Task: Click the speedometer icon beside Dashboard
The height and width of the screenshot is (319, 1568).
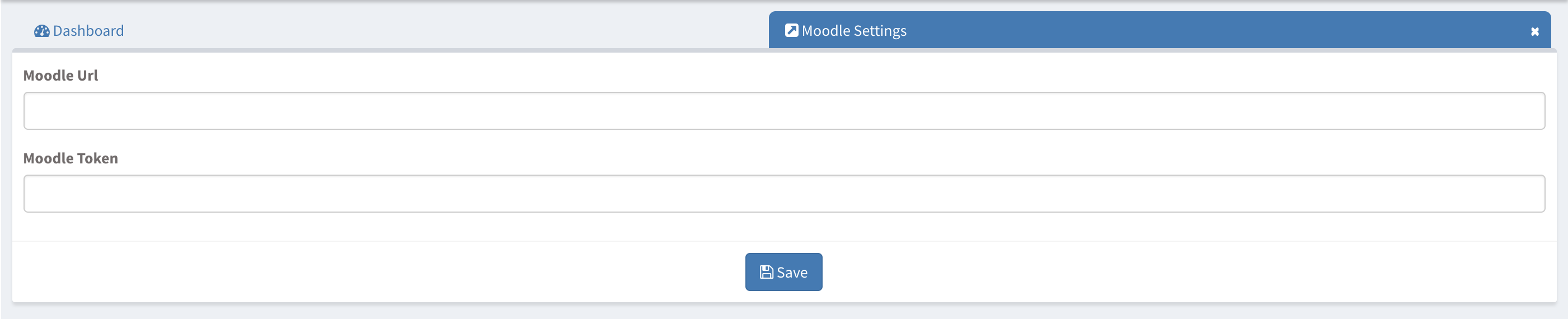Action: pos(41,31)
